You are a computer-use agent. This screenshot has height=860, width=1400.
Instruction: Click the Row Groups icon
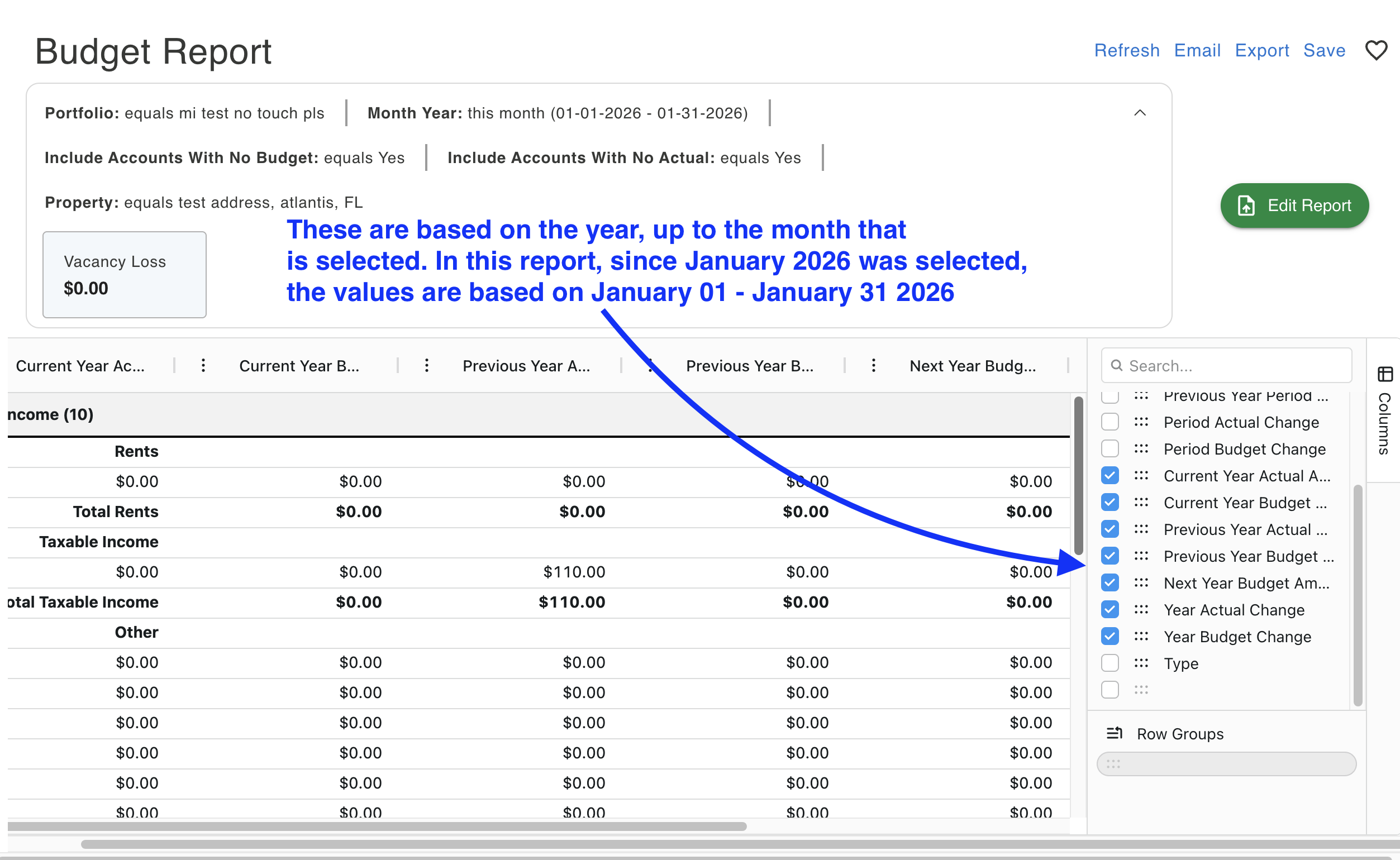coord(1114,733)
